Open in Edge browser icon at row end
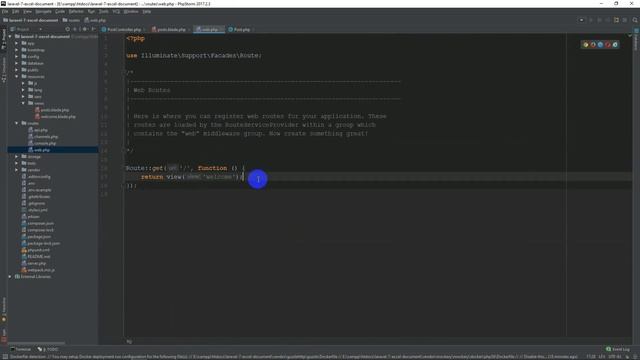 click(x=615, y=44)
